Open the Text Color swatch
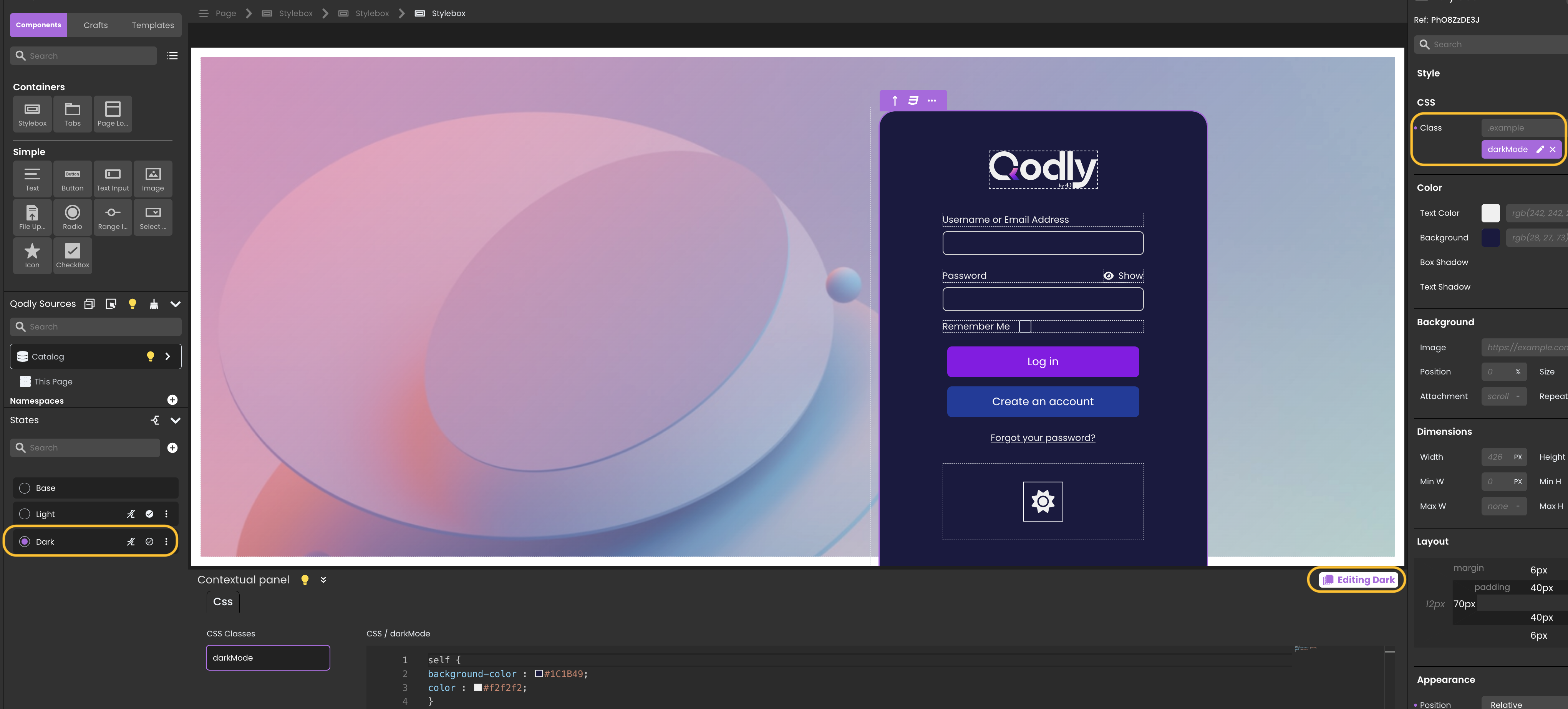The image size is (1568, 709). (x=1490, y=213)
